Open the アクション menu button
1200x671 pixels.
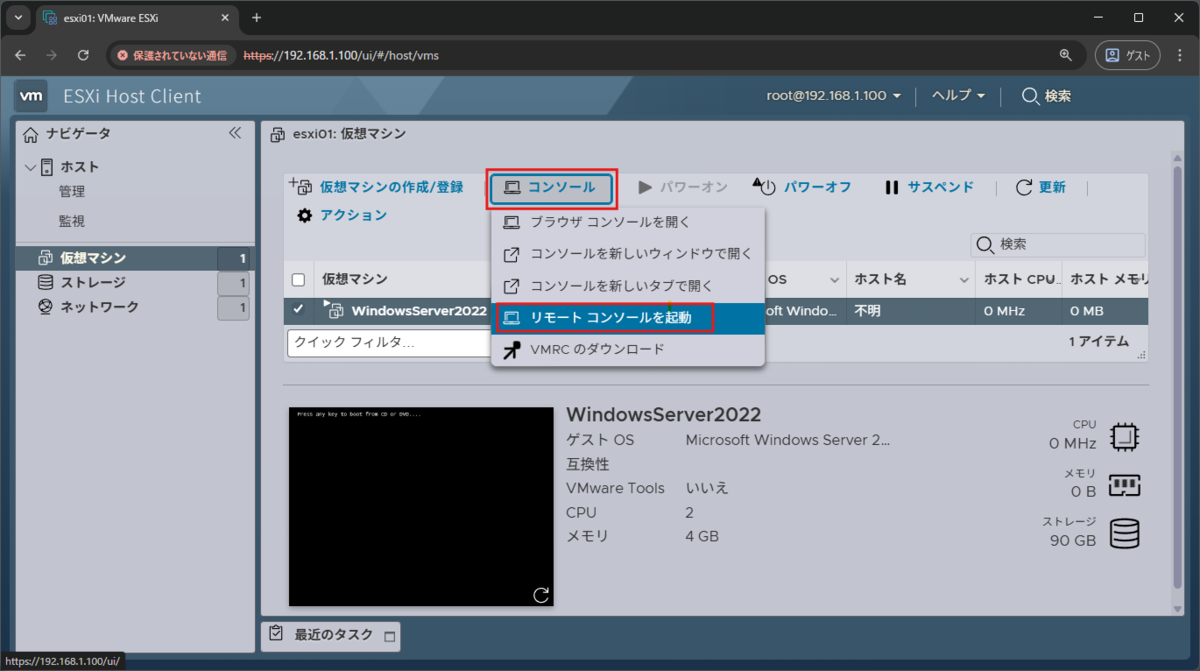[x=341, y=215]
